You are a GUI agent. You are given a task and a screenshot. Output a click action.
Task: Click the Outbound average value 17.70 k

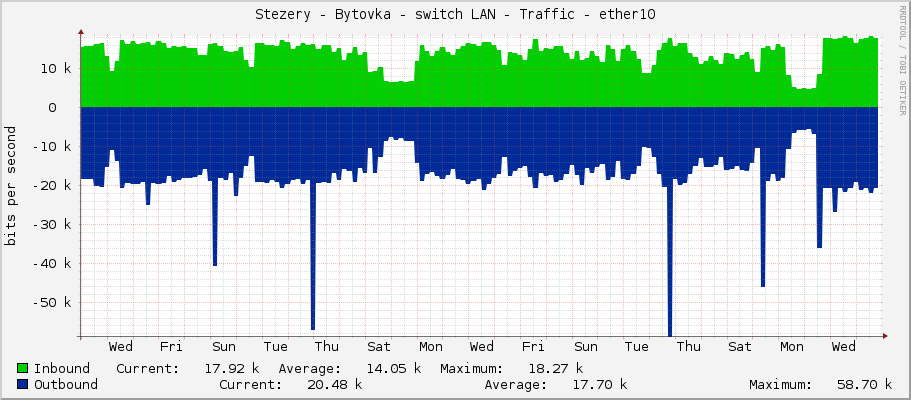pos(600,384)
